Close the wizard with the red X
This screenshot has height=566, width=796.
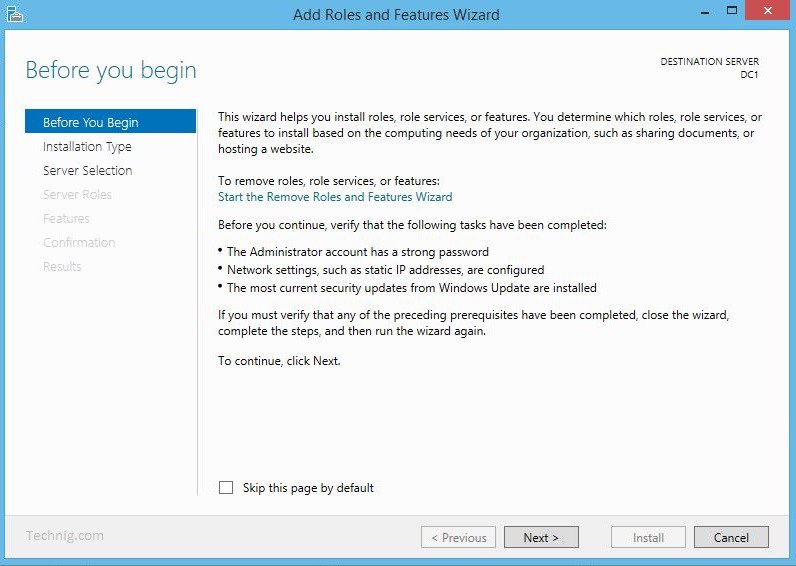tap(768, 10)
